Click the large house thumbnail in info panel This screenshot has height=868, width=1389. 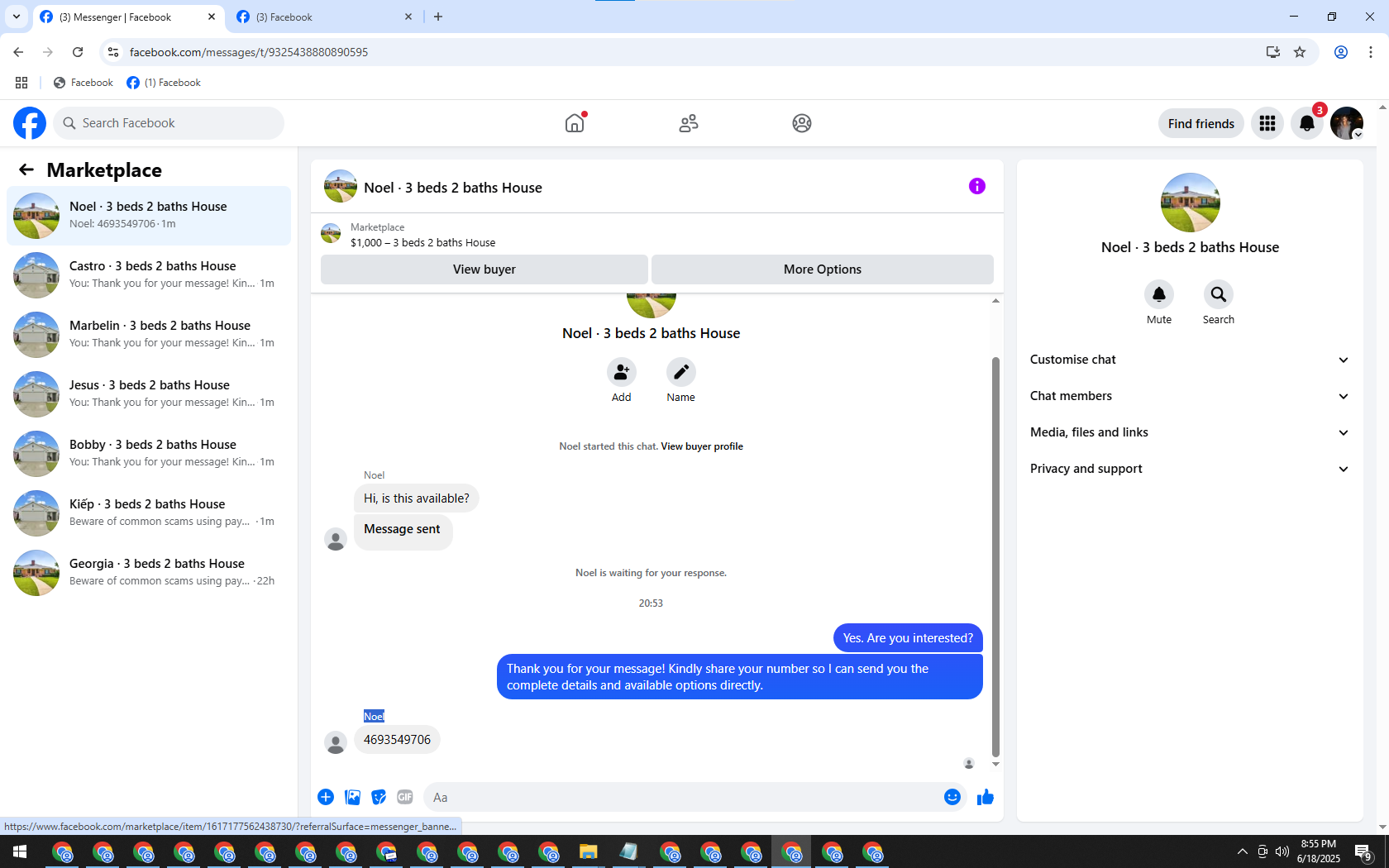(1191, 203)
